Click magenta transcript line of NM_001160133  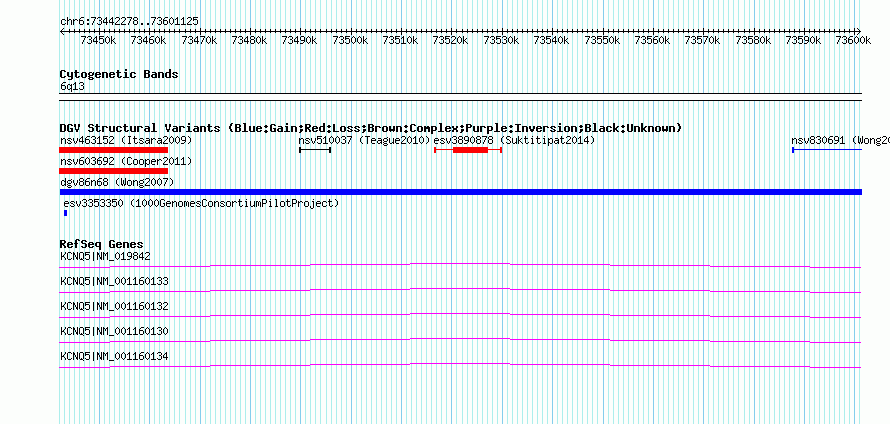coord(460,291)
